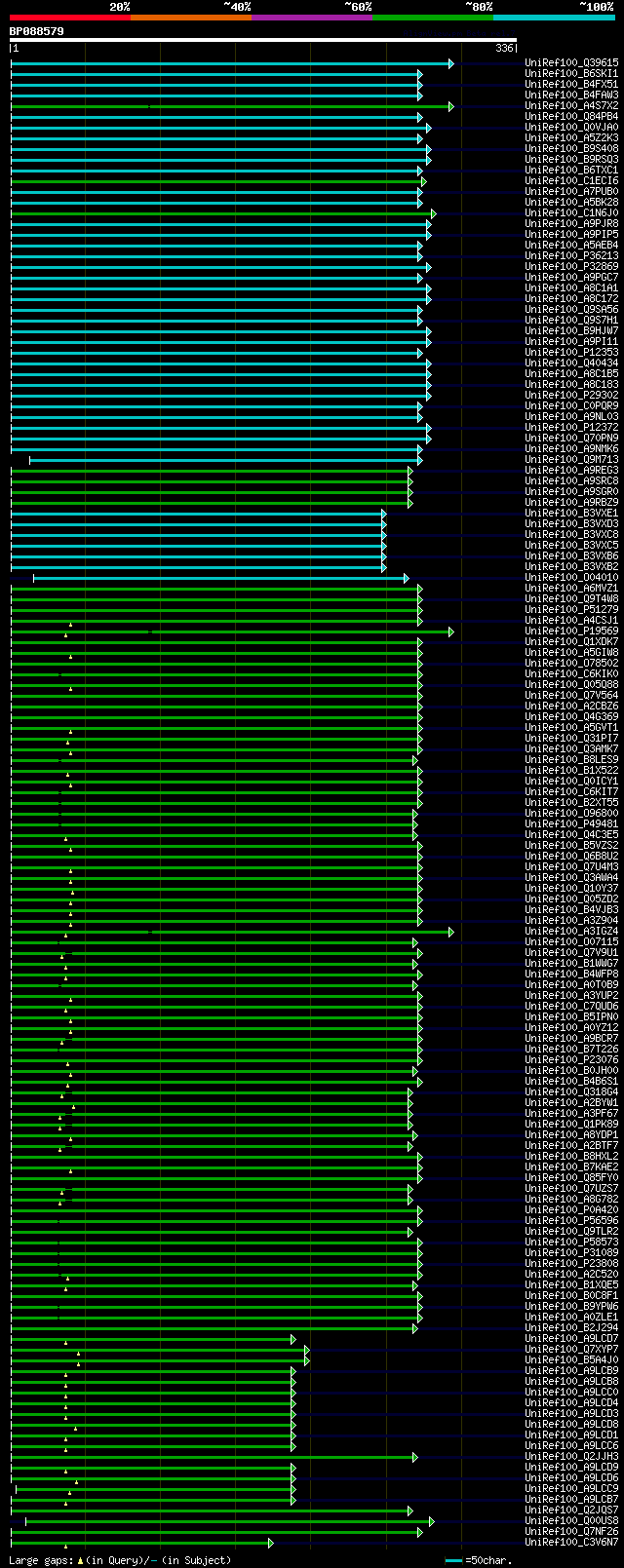
Task: Select the UniRef100_C1N6J0 label
Action: (571, 212)
